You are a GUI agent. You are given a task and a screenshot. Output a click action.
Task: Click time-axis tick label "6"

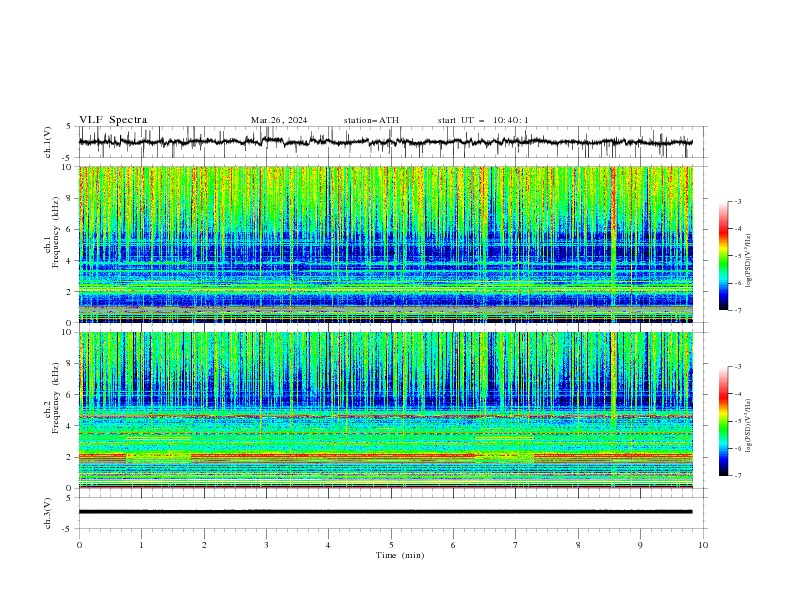click(x=453, y=545)
